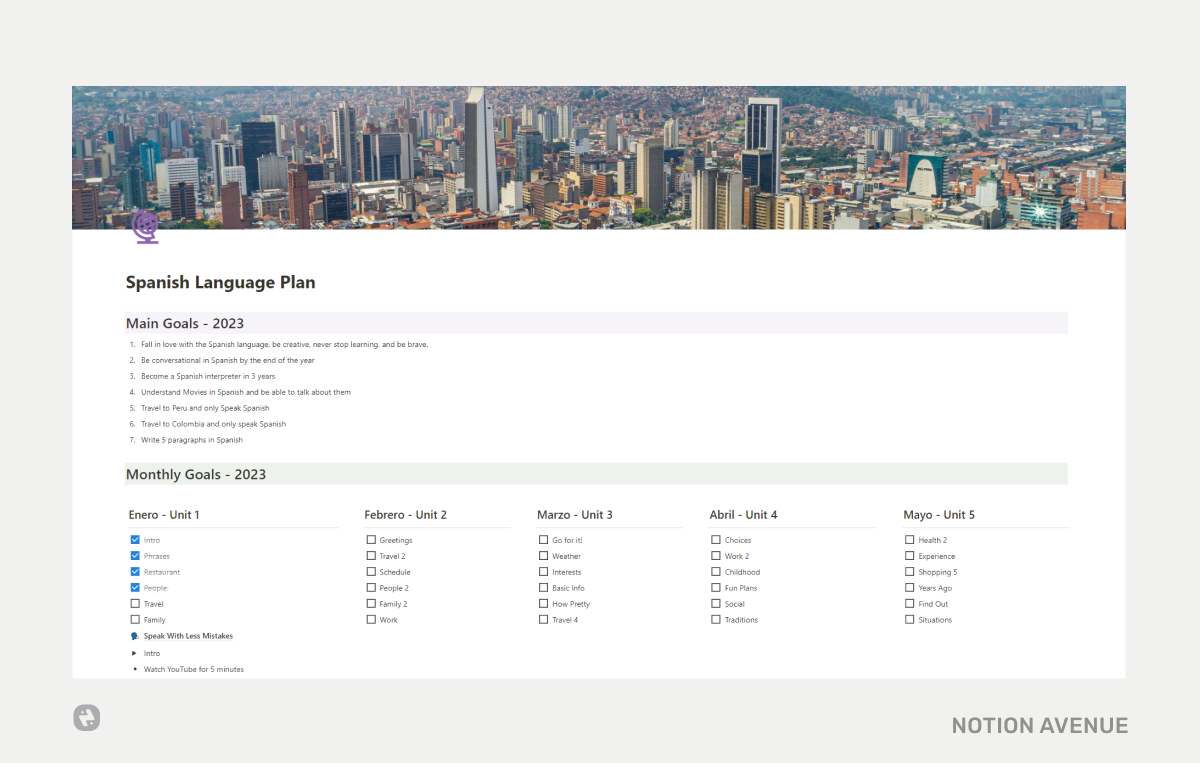Expand the Intro toggle below Speak With Less Mistakes
The image size is (1200, 763).
click(135, 652)
